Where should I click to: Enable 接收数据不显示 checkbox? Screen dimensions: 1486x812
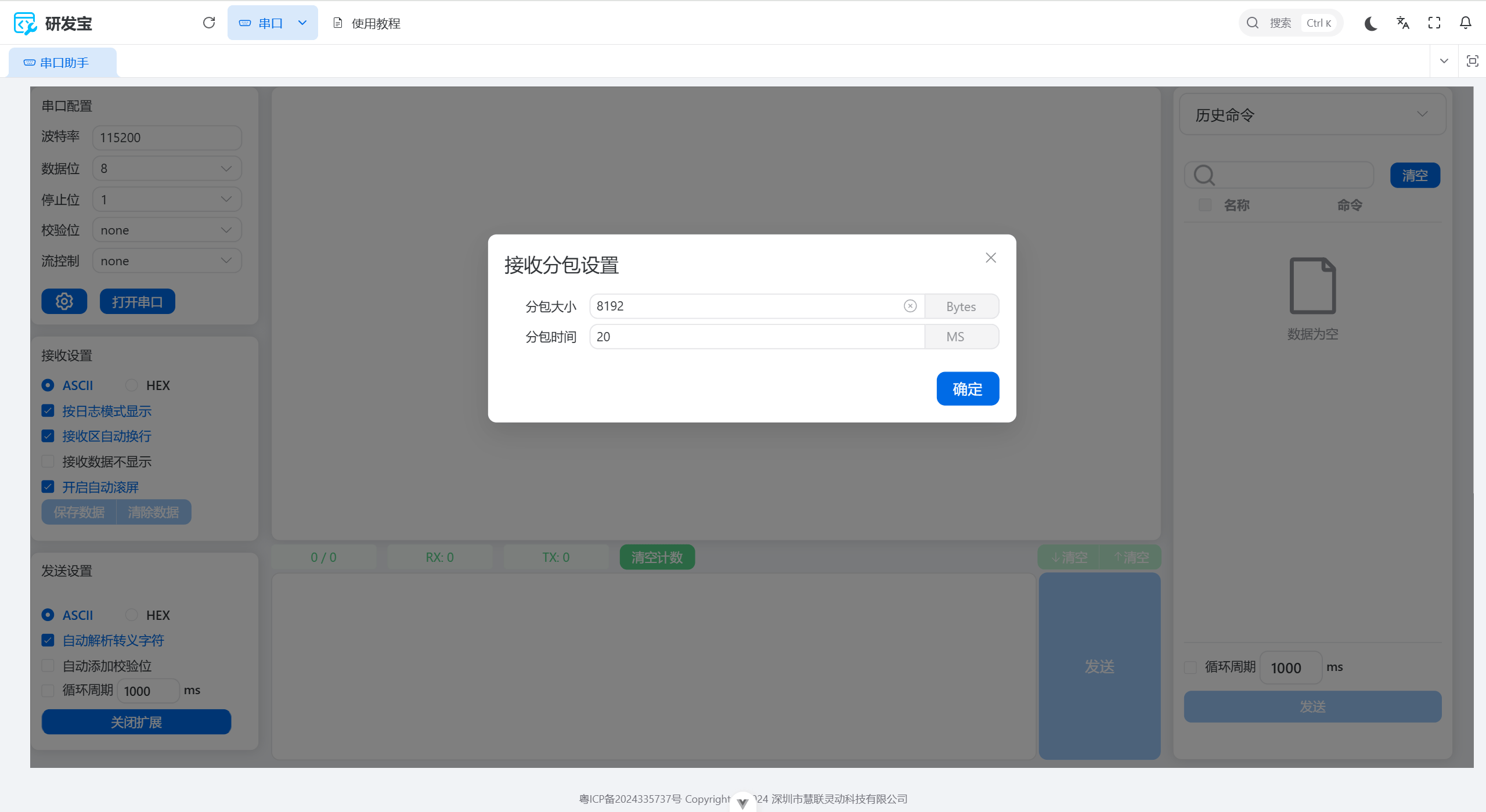tap(48, 461)
